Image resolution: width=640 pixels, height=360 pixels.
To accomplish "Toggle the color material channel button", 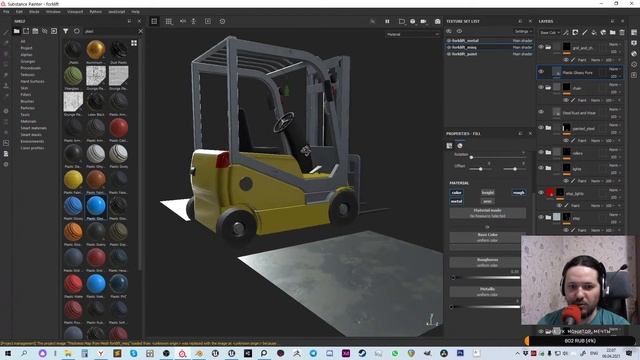I will (456, 192).
